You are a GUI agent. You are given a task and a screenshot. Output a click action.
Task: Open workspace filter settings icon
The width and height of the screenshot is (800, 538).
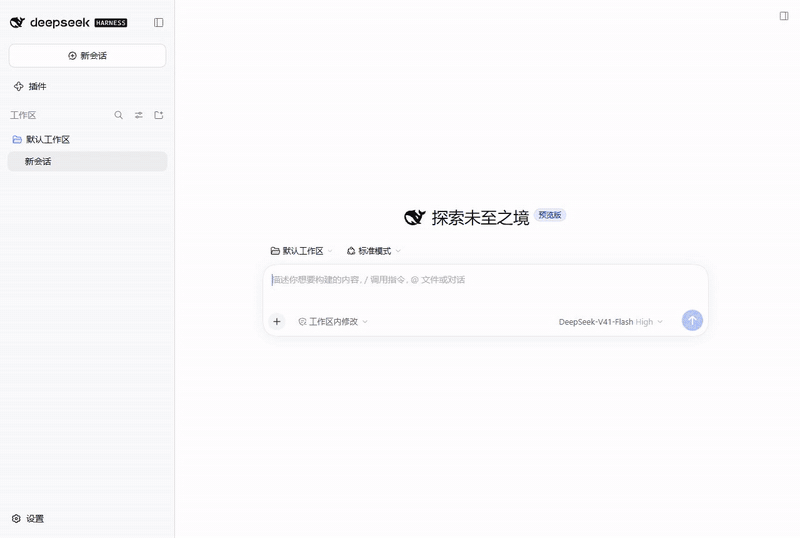click(139, 115)
